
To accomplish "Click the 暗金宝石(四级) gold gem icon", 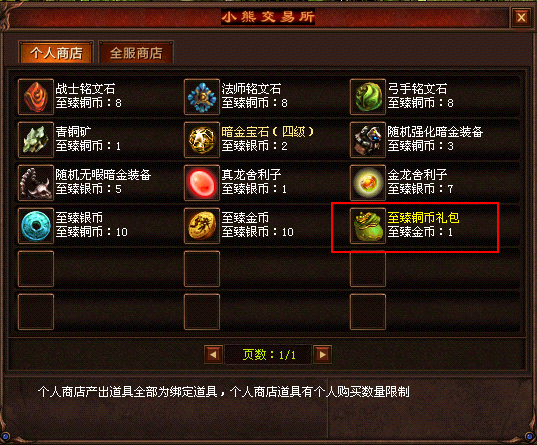I will pos(202,139).
